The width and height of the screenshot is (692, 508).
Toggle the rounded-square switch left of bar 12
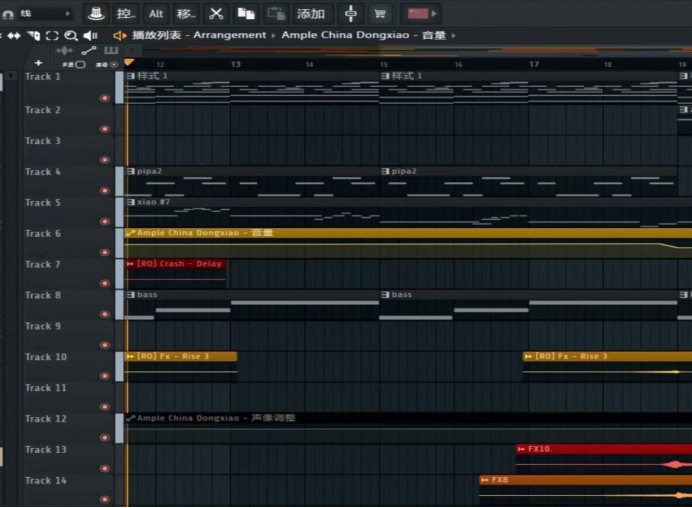(x=80, y=65)
